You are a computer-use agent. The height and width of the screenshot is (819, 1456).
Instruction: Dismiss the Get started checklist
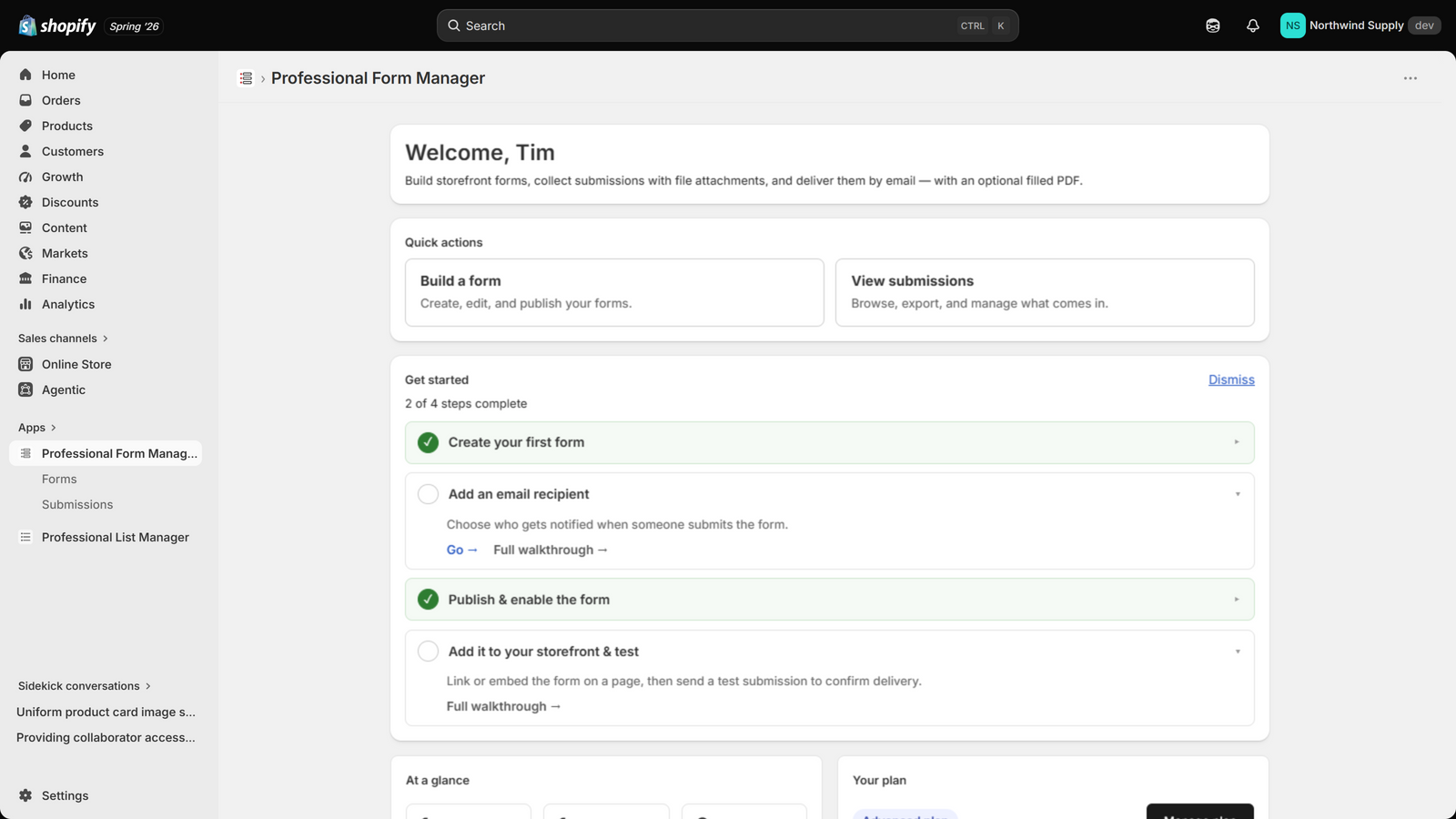[x=1231, y=379]
